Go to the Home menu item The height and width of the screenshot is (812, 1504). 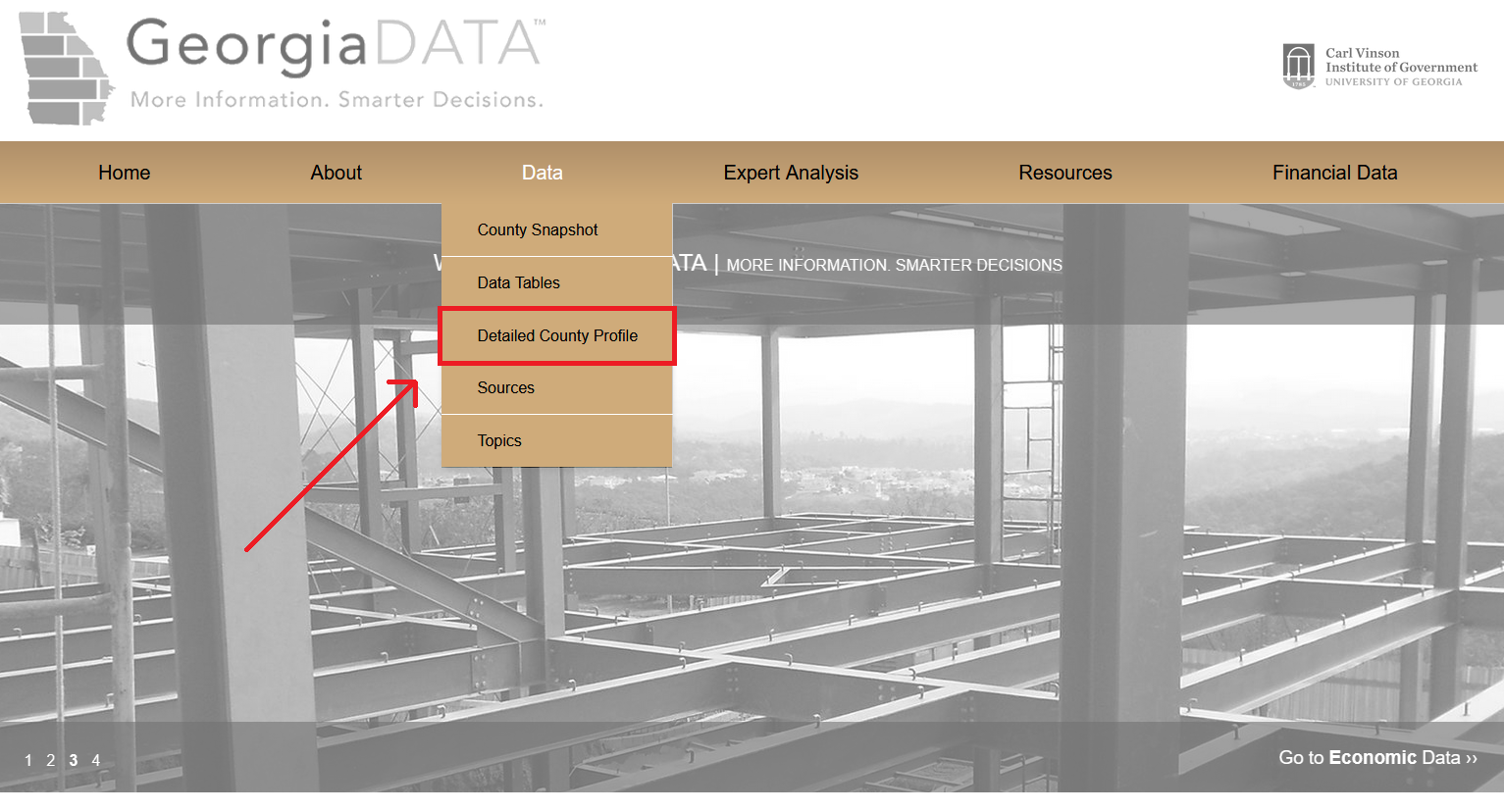click(125, 173)
